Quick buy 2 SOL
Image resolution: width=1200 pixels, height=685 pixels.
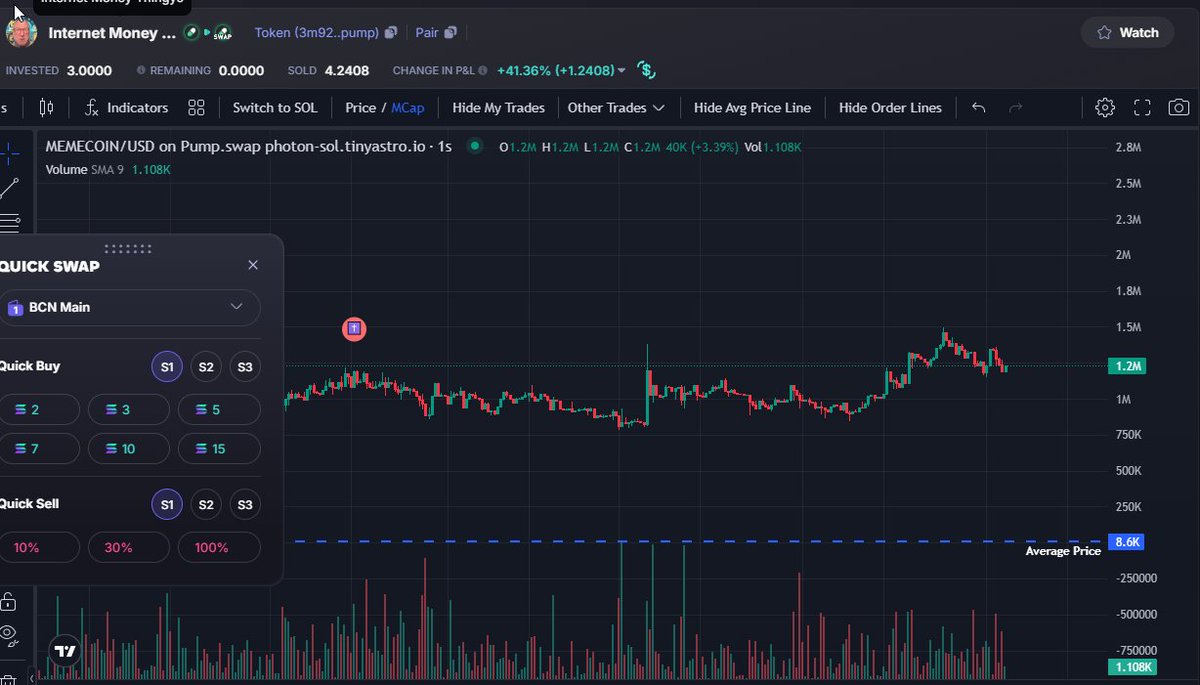click(x=39, y=410)
